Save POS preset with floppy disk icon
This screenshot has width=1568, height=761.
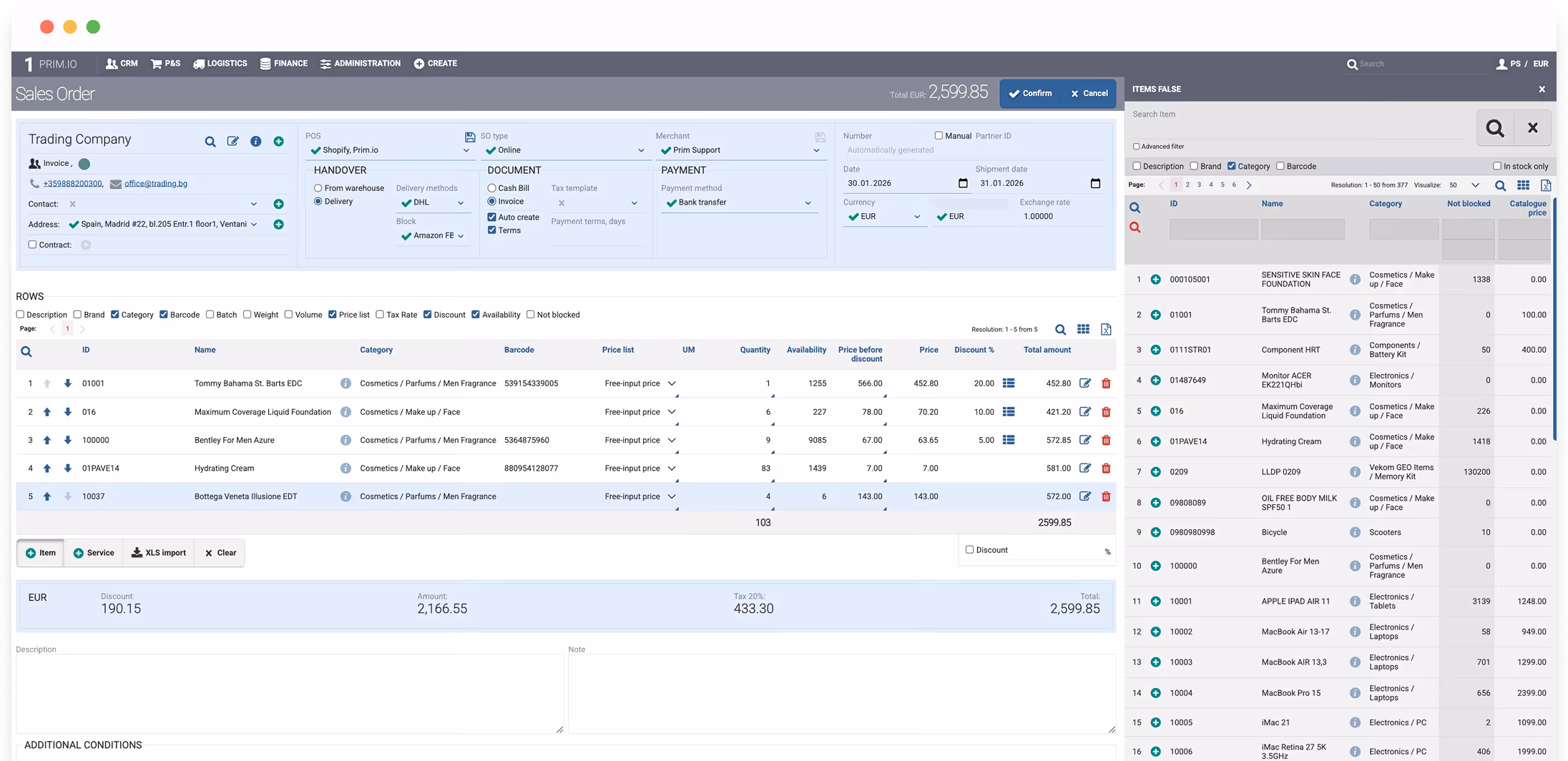[x=470, y=137]
